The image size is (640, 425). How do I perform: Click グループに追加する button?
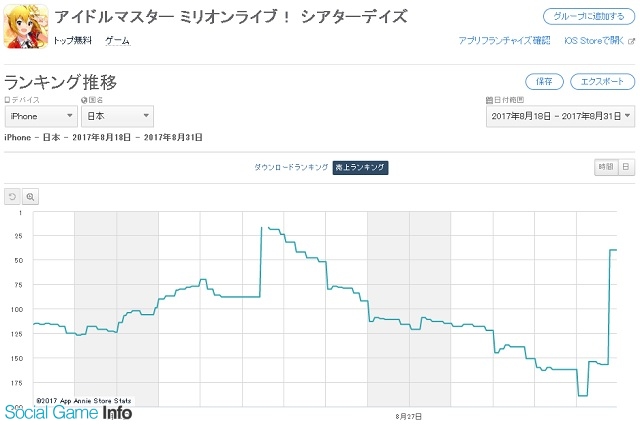coord(589,16)
